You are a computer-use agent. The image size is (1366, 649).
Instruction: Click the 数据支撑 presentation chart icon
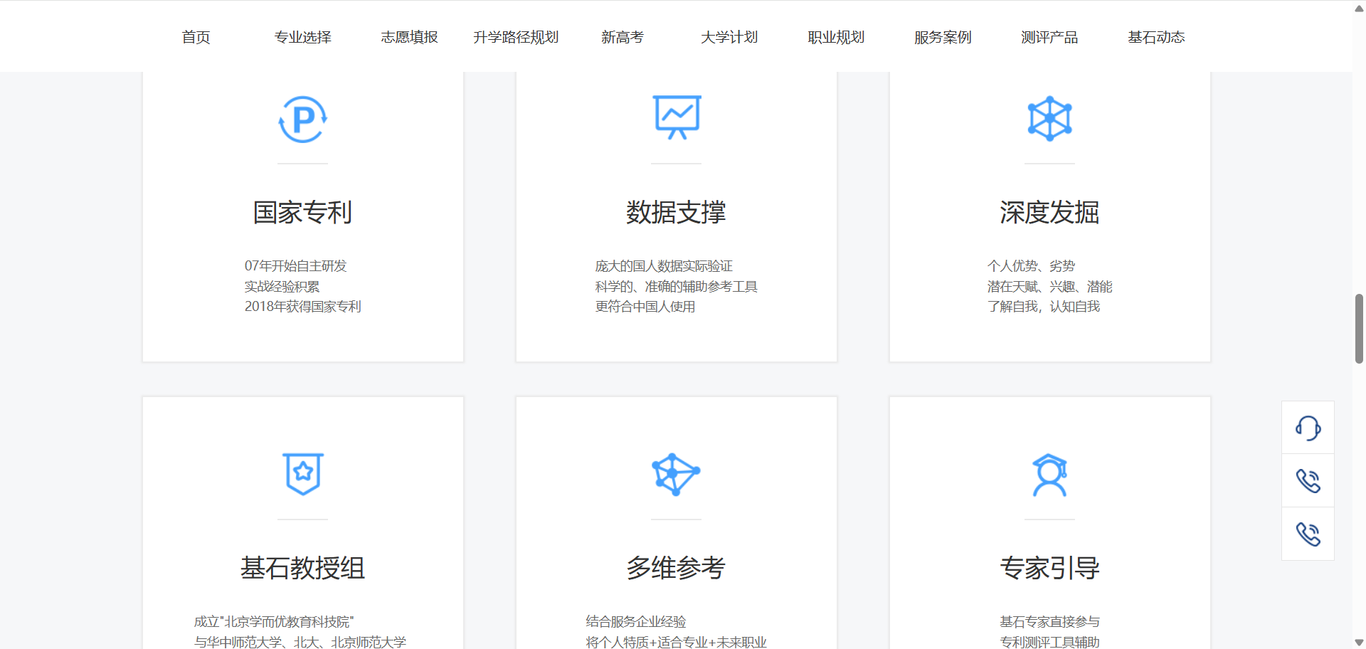(676, 117)
